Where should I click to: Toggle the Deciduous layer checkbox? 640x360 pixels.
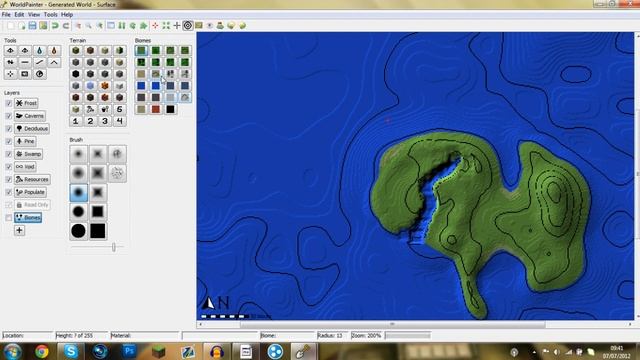[x=9, y=129]
